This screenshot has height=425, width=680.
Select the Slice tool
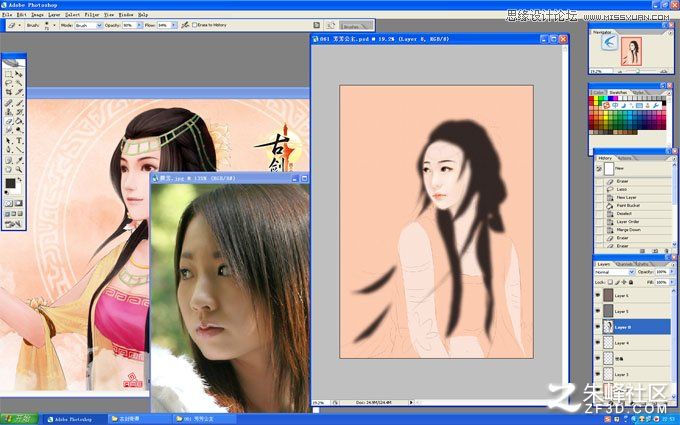[x=19, y=92]
